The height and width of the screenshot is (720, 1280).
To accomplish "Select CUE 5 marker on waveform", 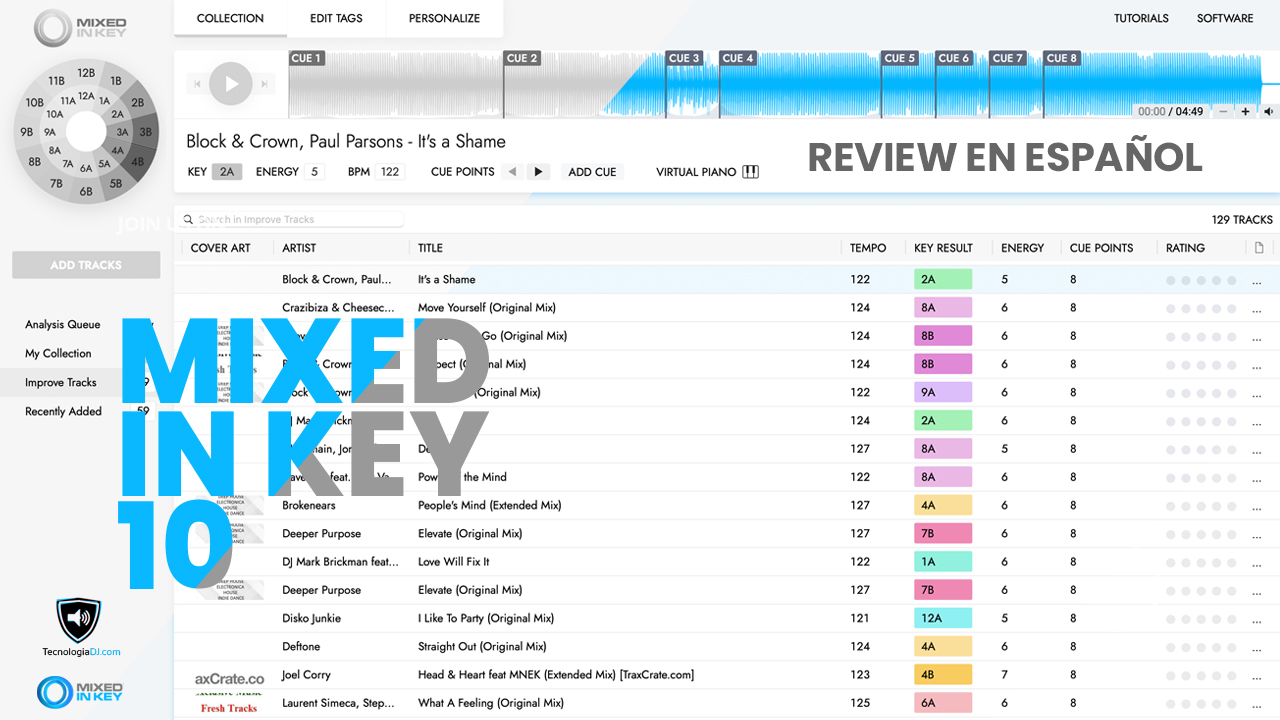I will 900,58.
